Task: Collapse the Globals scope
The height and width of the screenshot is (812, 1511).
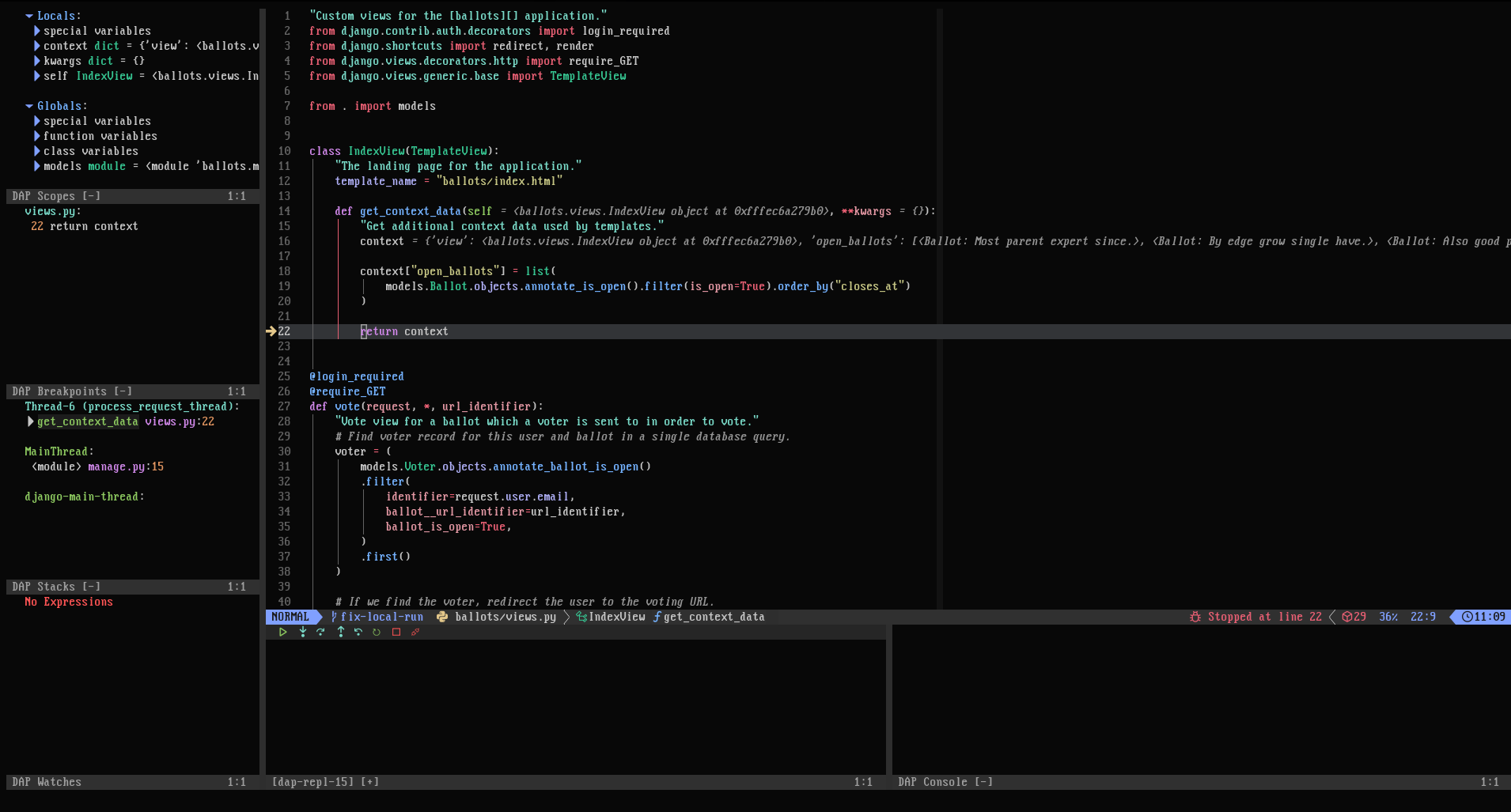Action: 29,106
